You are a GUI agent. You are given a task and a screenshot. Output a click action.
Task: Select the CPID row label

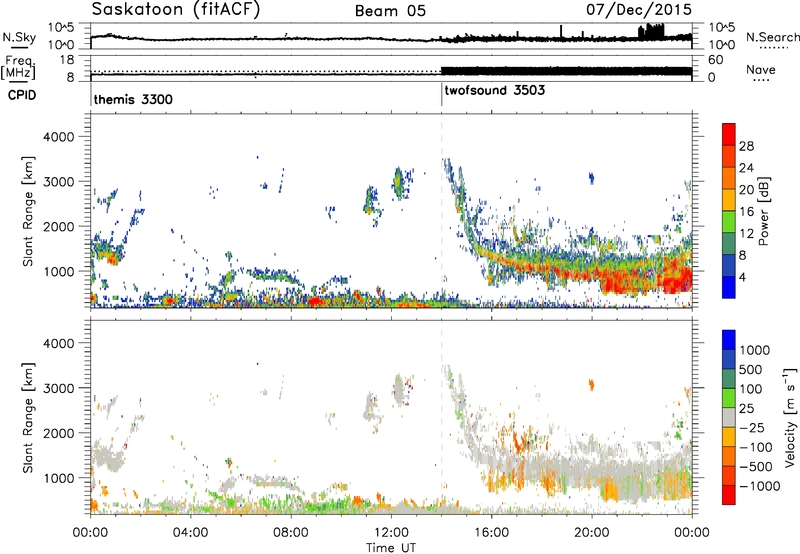tap(22, 95)
